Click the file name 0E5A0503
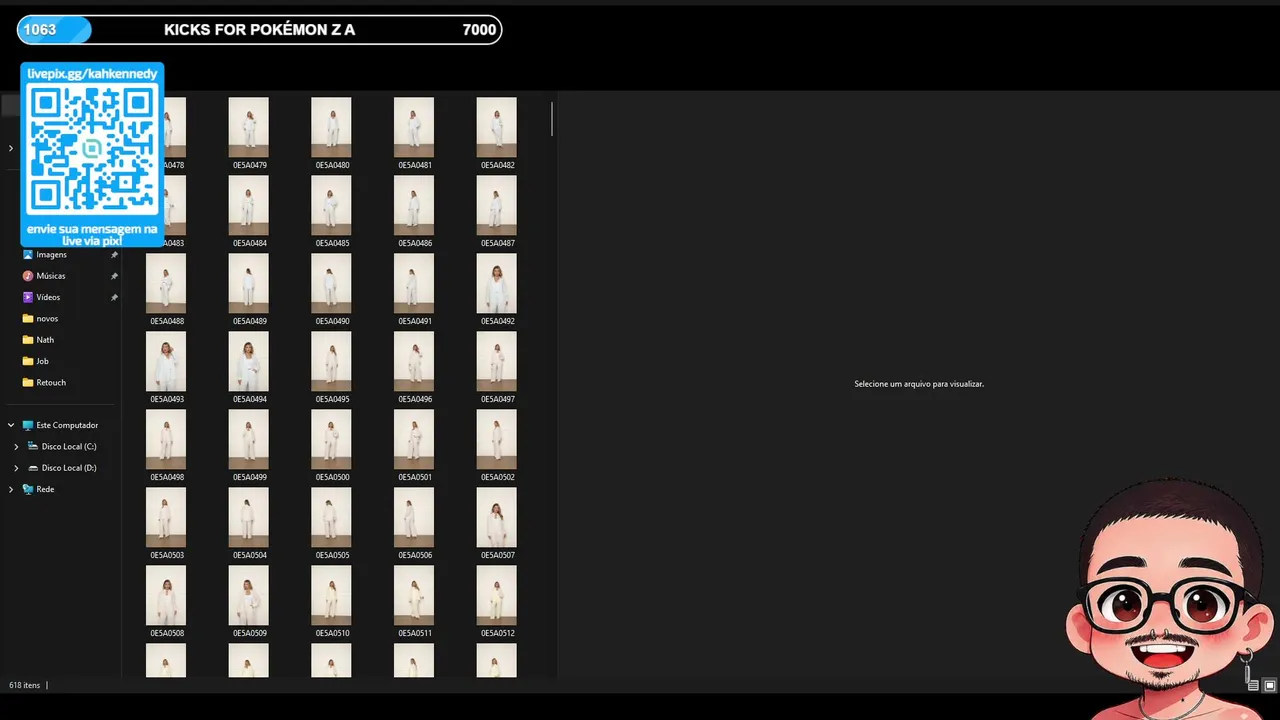The width and height of the screenshot is (1280, 720). 167,555
